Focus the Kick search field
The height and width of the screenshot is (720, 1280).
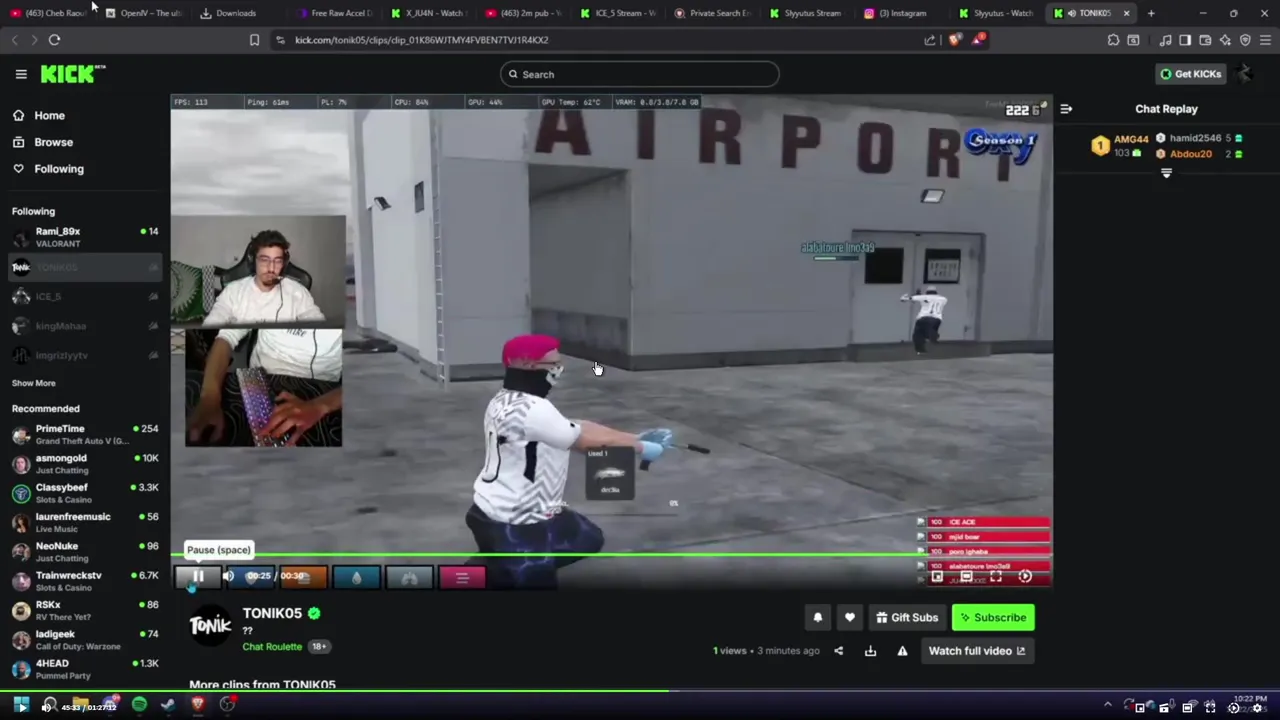pyautogui.click(x=640, y=74)
